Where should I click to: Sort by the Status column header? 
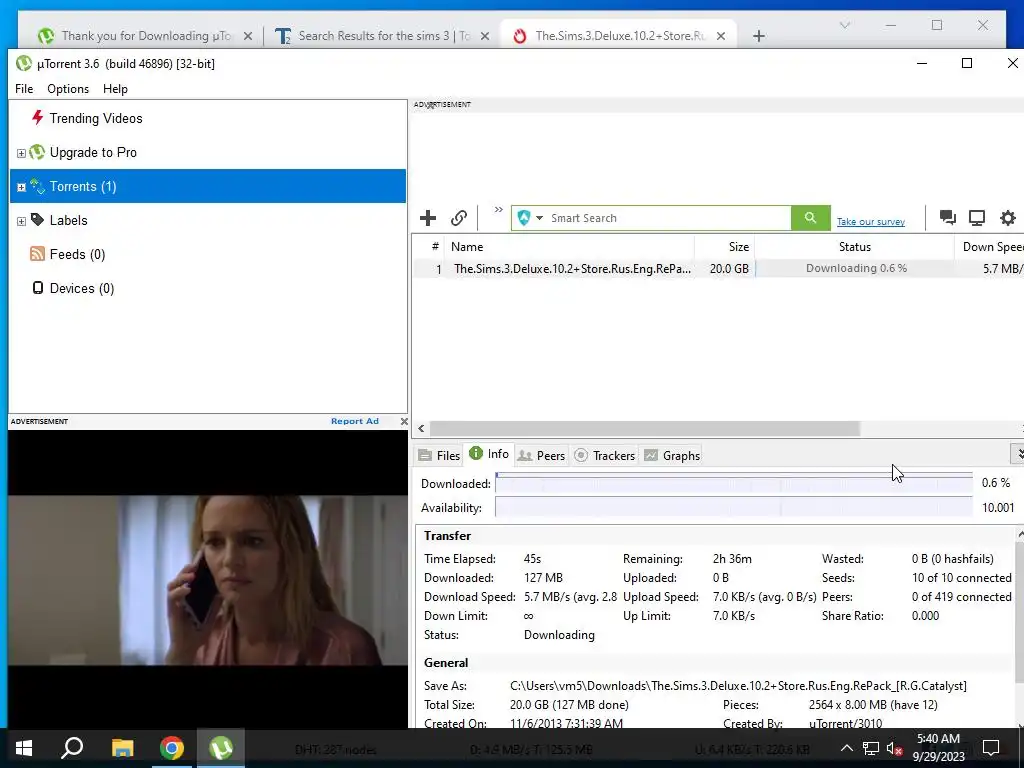[855, 247]
